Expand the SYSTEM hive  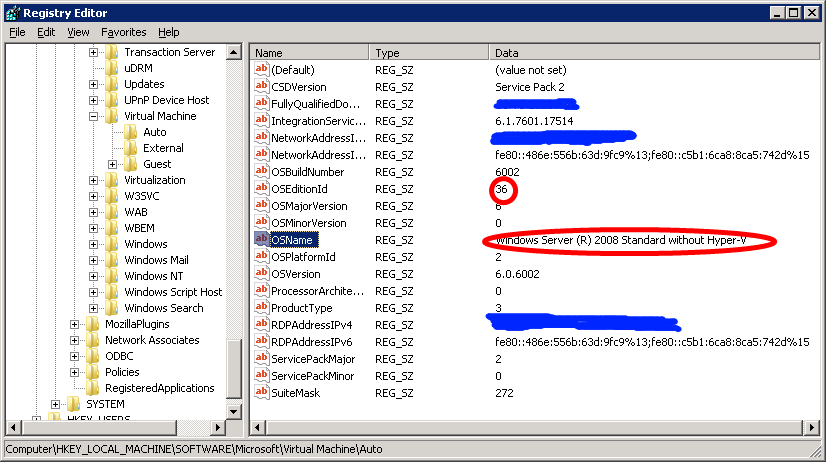click(x=55, y=404)
